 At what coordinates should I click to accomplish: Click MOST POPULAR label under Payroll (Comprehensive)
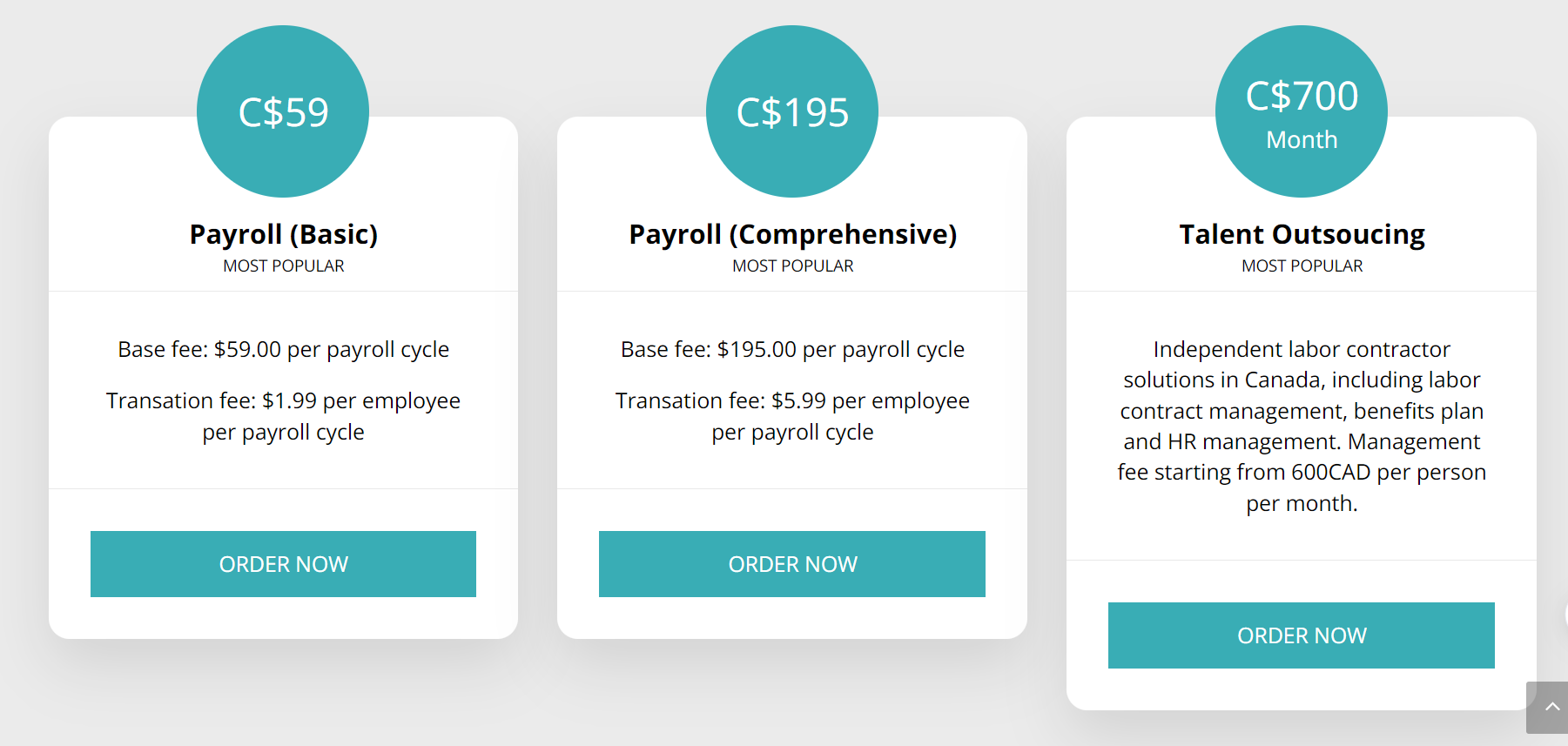pos(792,266)
